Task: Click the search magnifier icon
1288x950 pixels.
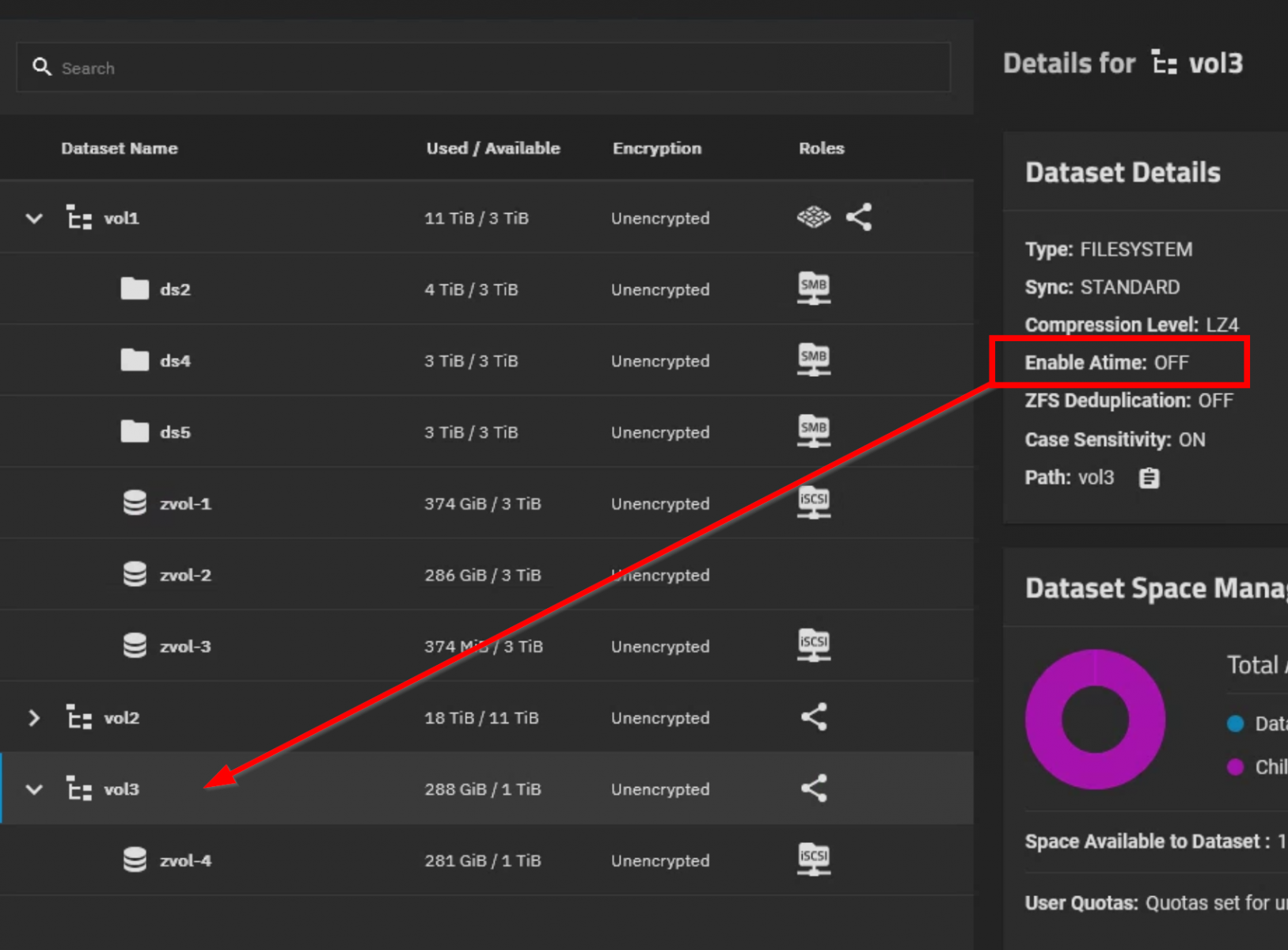Action: [42, 67]
